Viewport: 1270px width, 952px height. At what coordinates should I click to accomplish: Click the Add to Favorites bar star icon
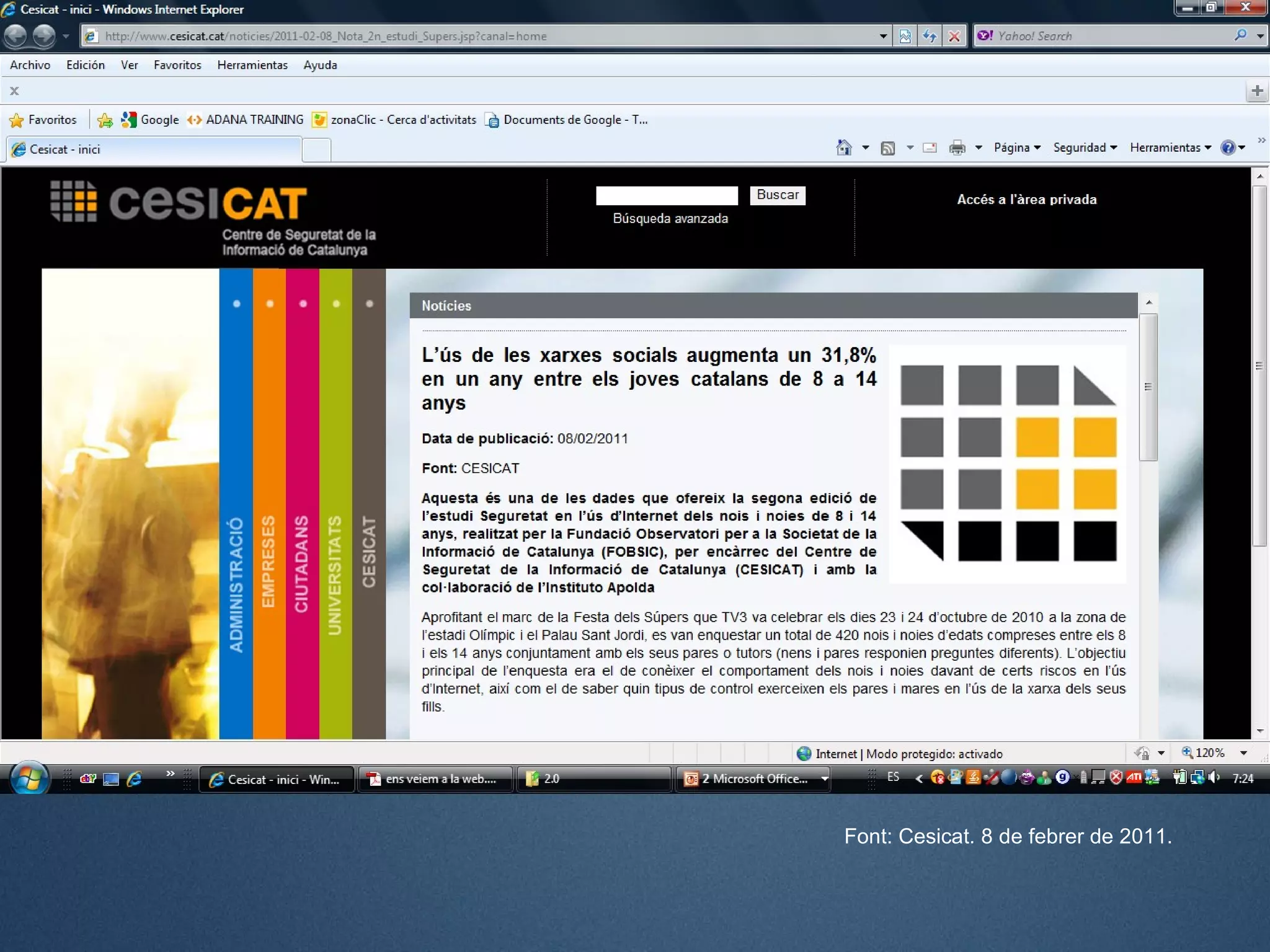(105, 120)
